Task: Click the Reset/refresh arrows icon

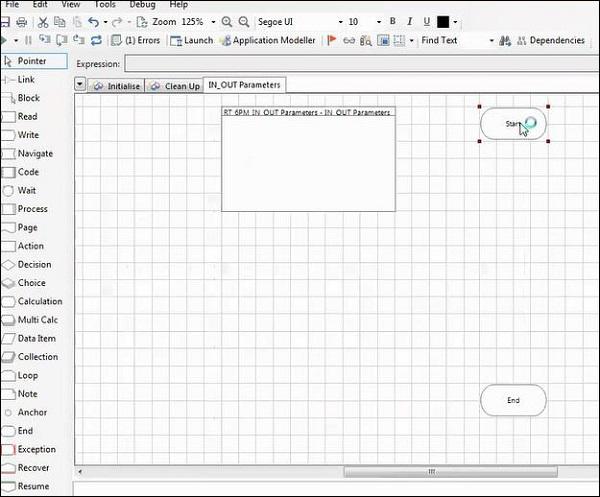Action: coord(96,40)
